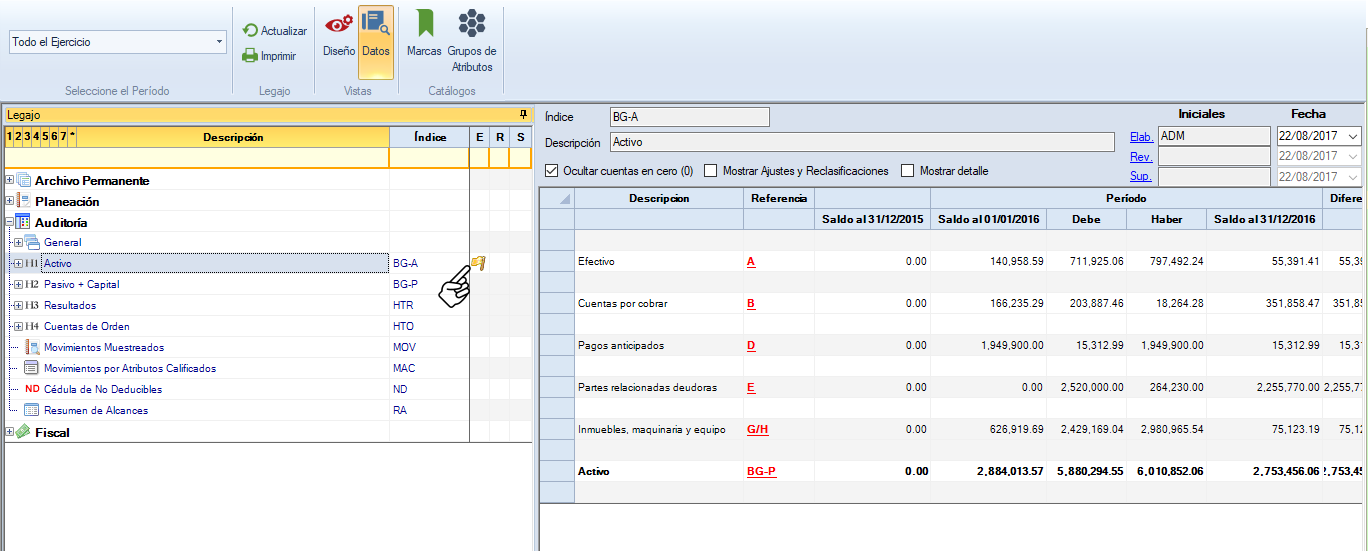Viewport: 1368px width, 551px height.
Task: Open the Marcas catalog
Action: (x=424, y=34)
